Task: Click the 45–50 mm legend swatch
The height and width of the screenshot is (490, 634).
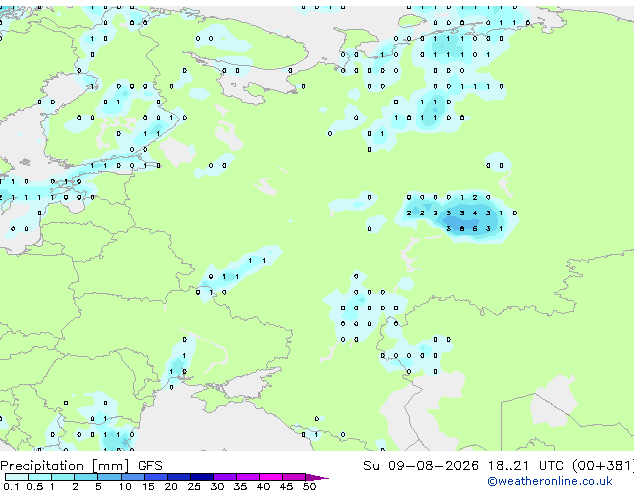Action: tap(294, 477)
